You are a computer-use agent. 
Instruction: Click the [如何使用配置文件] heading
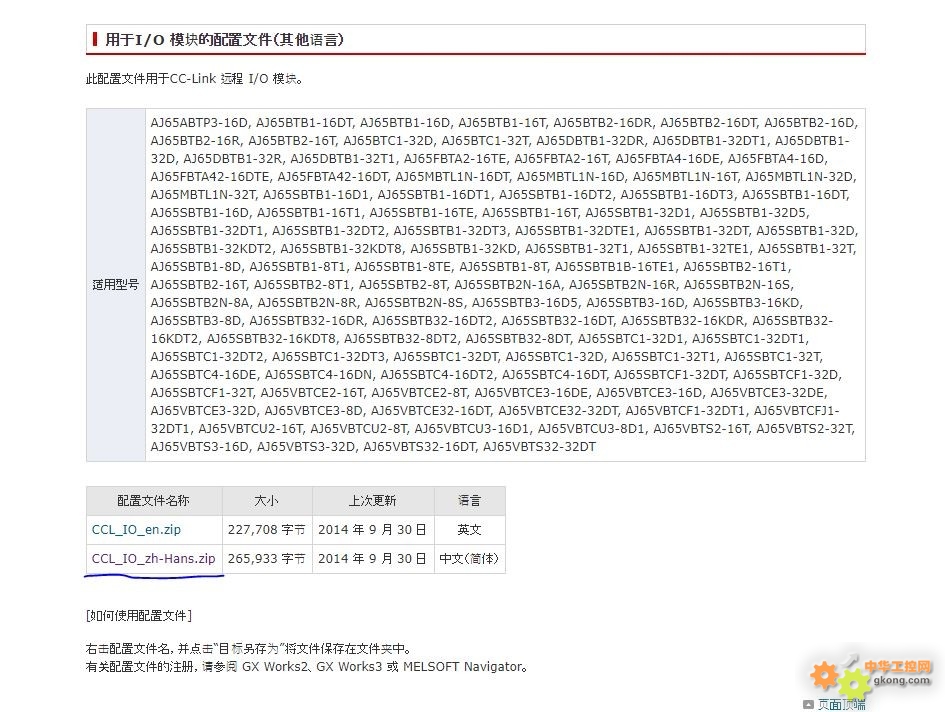[x=139, y=616]
